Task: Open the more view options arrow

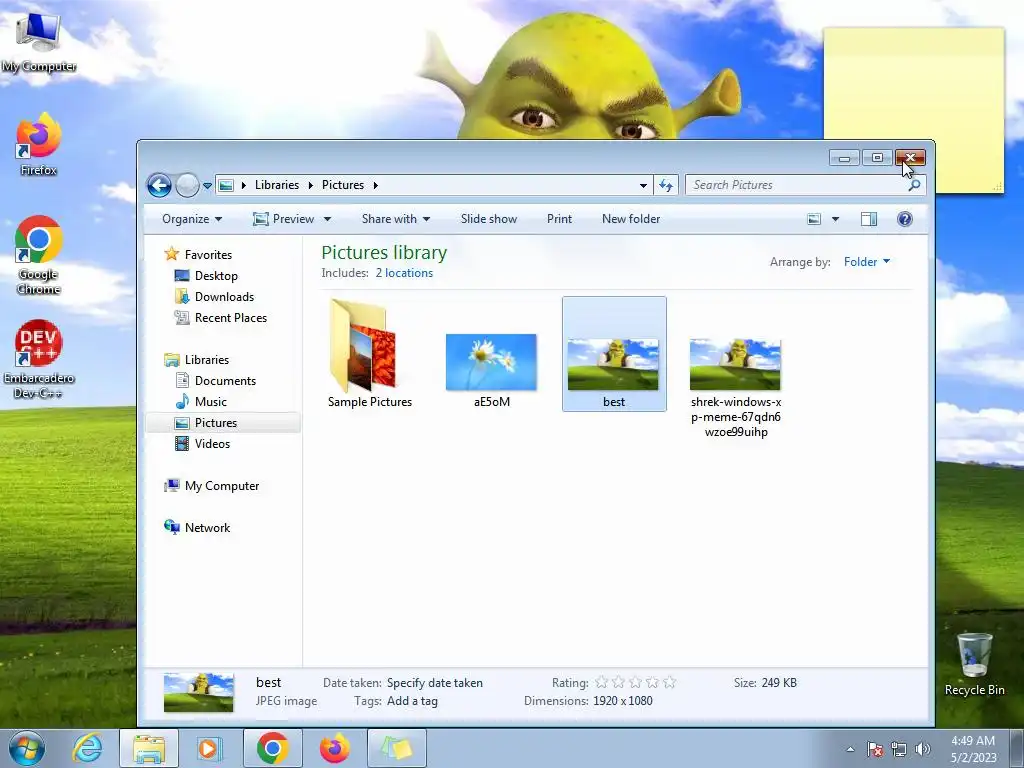Action: (x=835, y=219)
